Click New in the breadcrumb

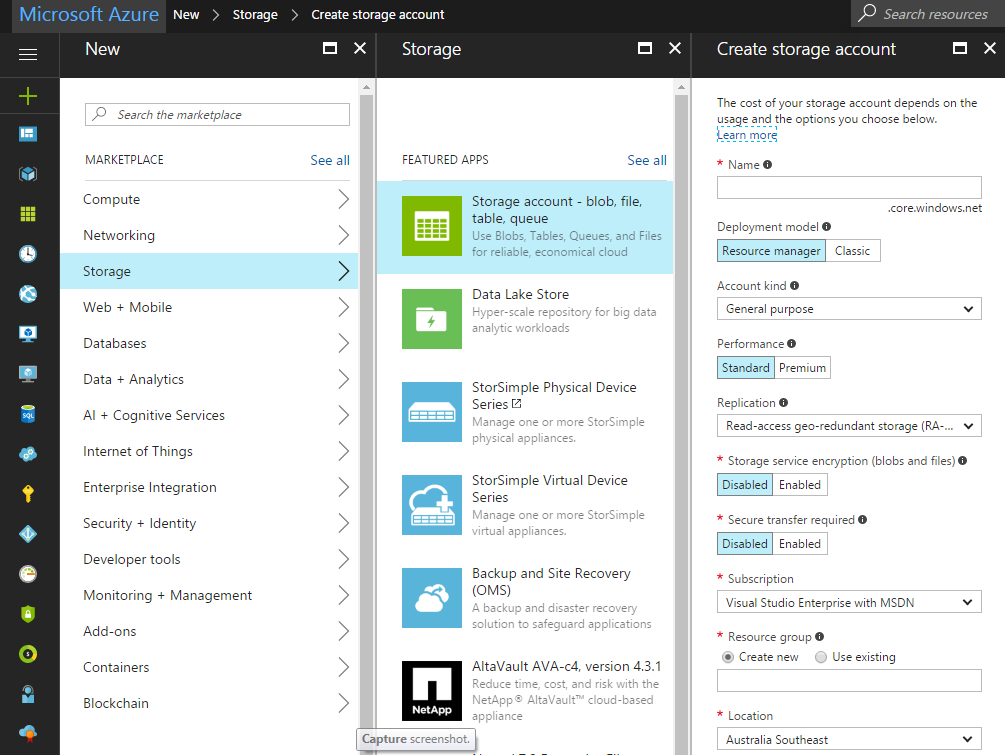click(186, 15)
